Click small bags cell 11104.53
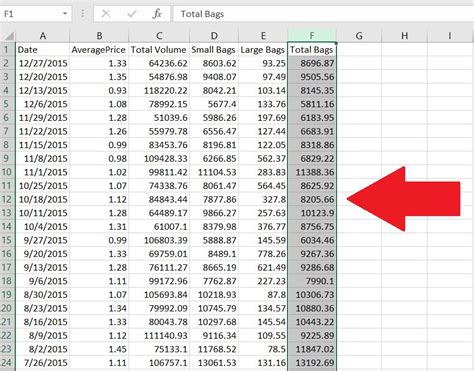Image resolution: width=474 pixels, height=371 pixels. (214, 172)
